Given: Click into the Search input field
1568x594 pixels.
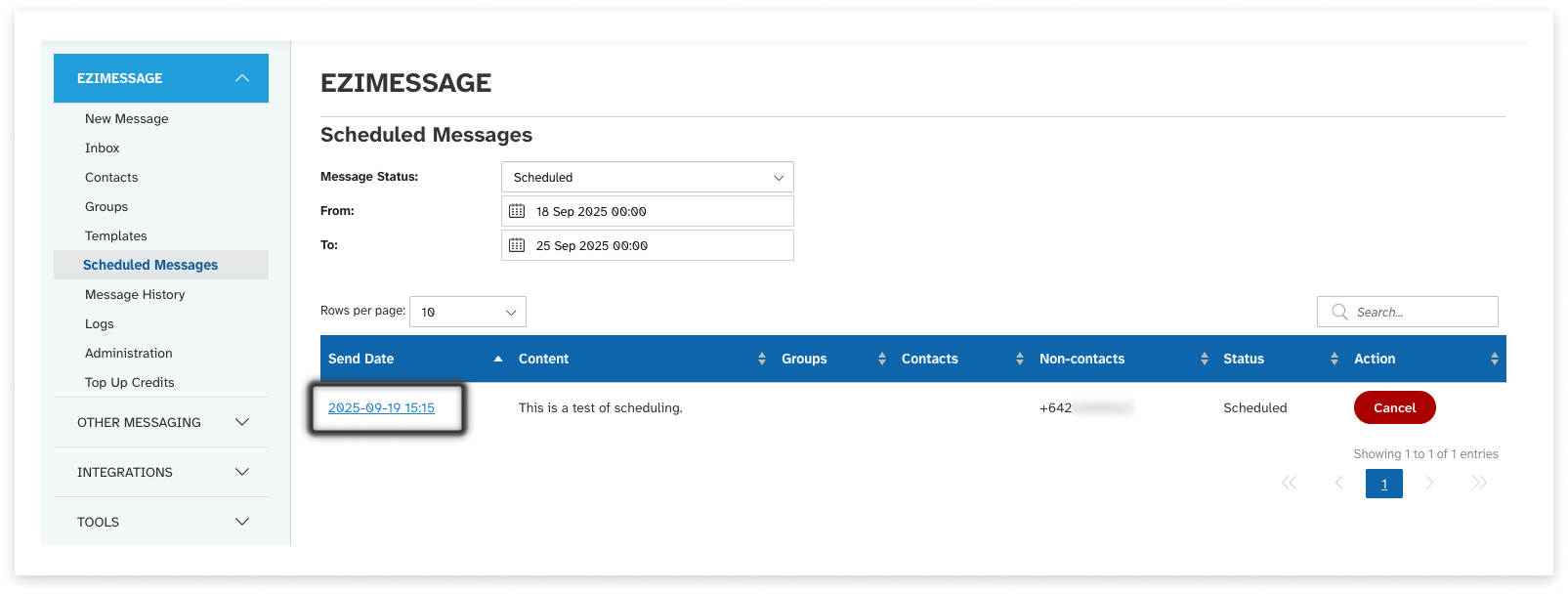Looking at the screenshot, I should coord(1421,312).
